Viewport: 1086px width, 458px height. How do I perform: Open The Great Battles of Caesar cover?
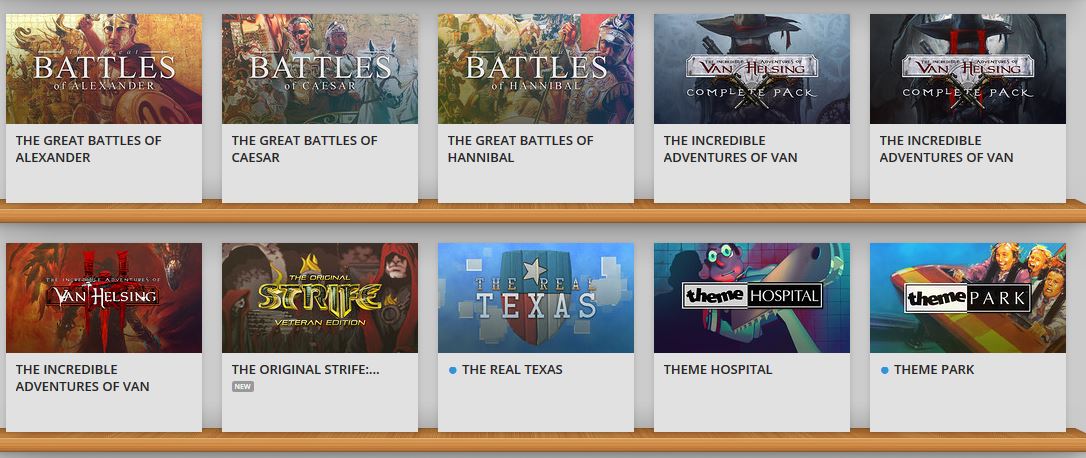(320, 69)
